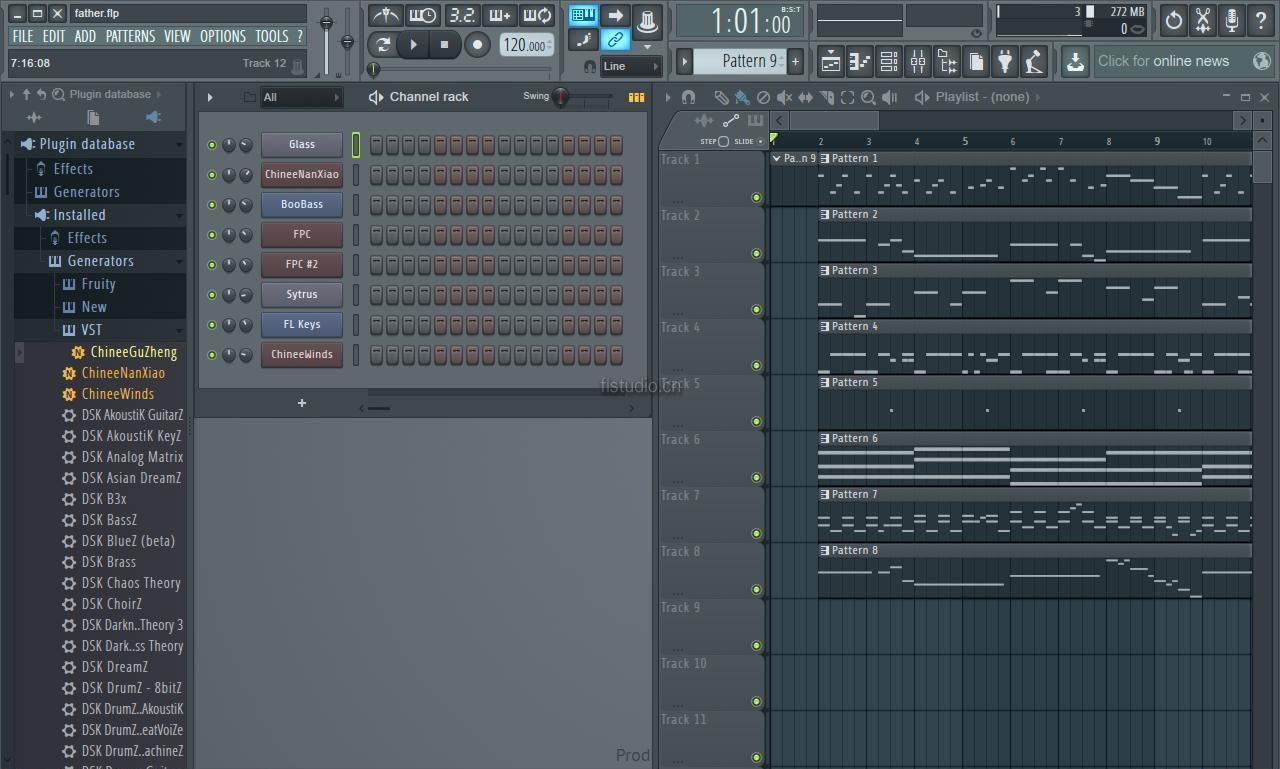
Task: Toggle typing keyboard to piano icon
Action: coord(583,15)
